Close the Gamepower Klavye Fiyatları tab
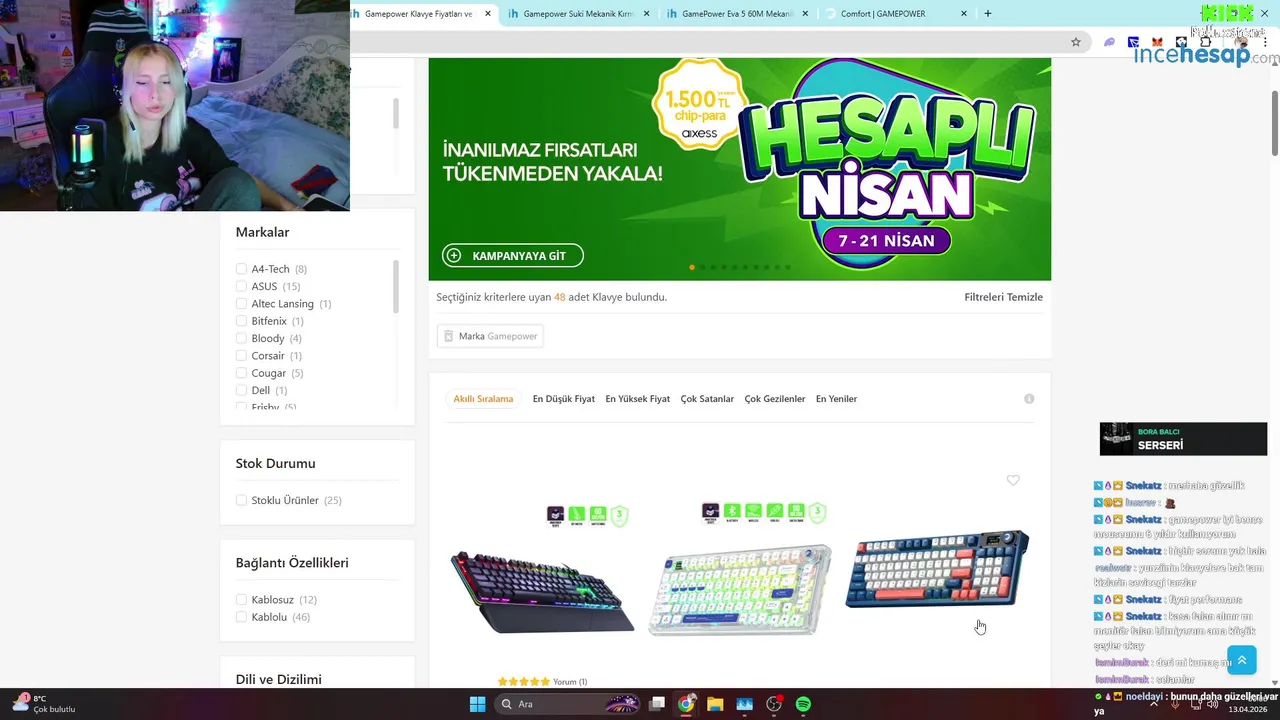Viewport: 1280px width, 720px height. (488, 14)
